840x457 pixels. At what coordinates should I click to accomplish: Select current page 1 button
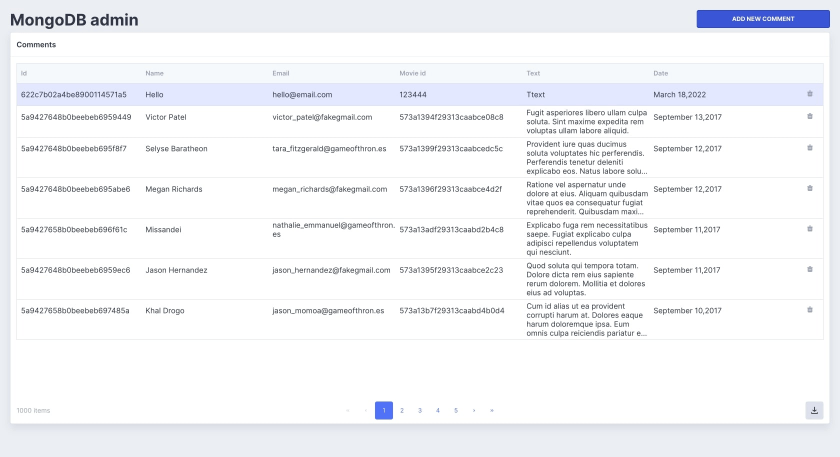click(x=384, y=410)
